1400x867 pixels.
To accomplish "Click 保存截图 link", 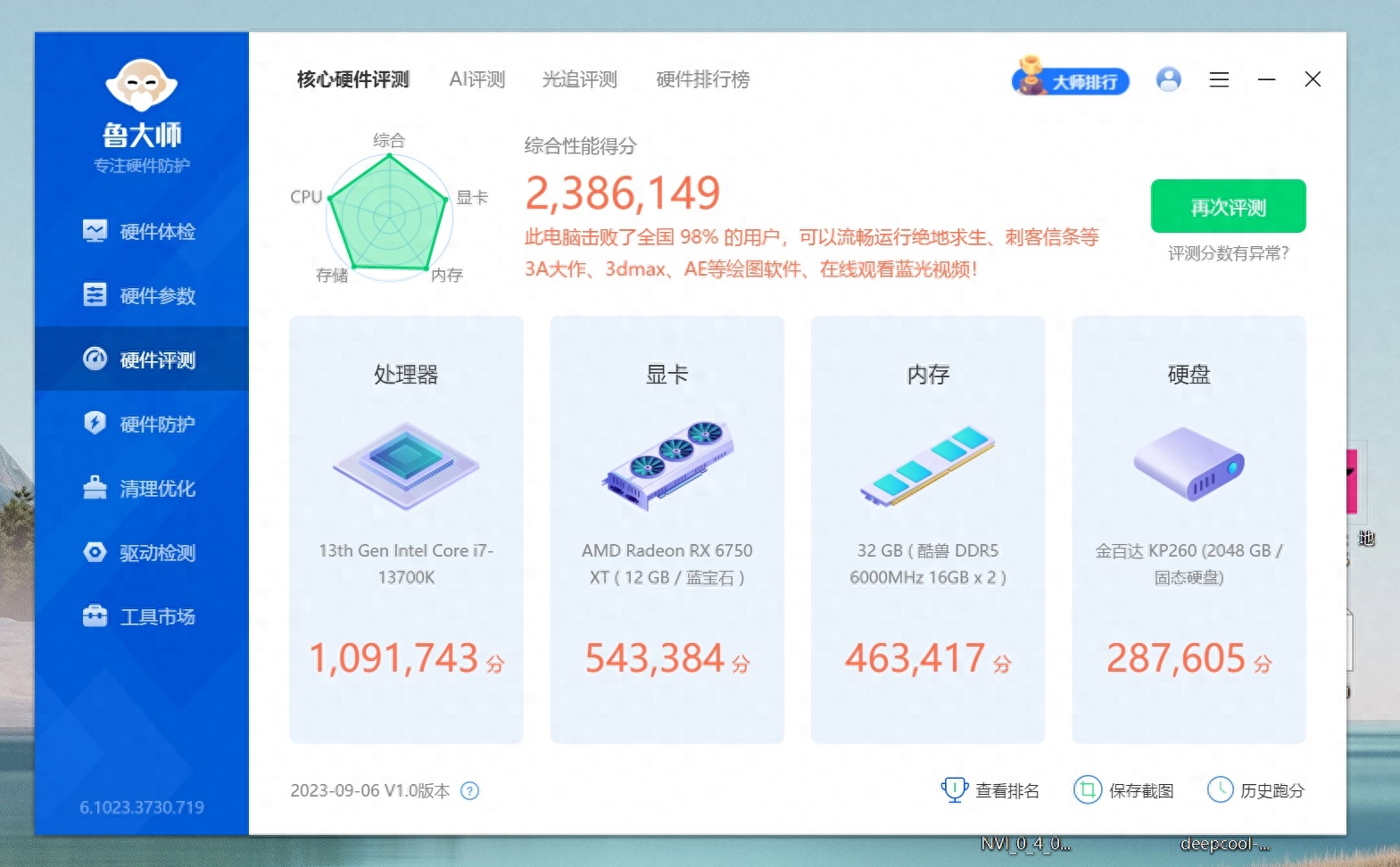I will click(1140, 791).
